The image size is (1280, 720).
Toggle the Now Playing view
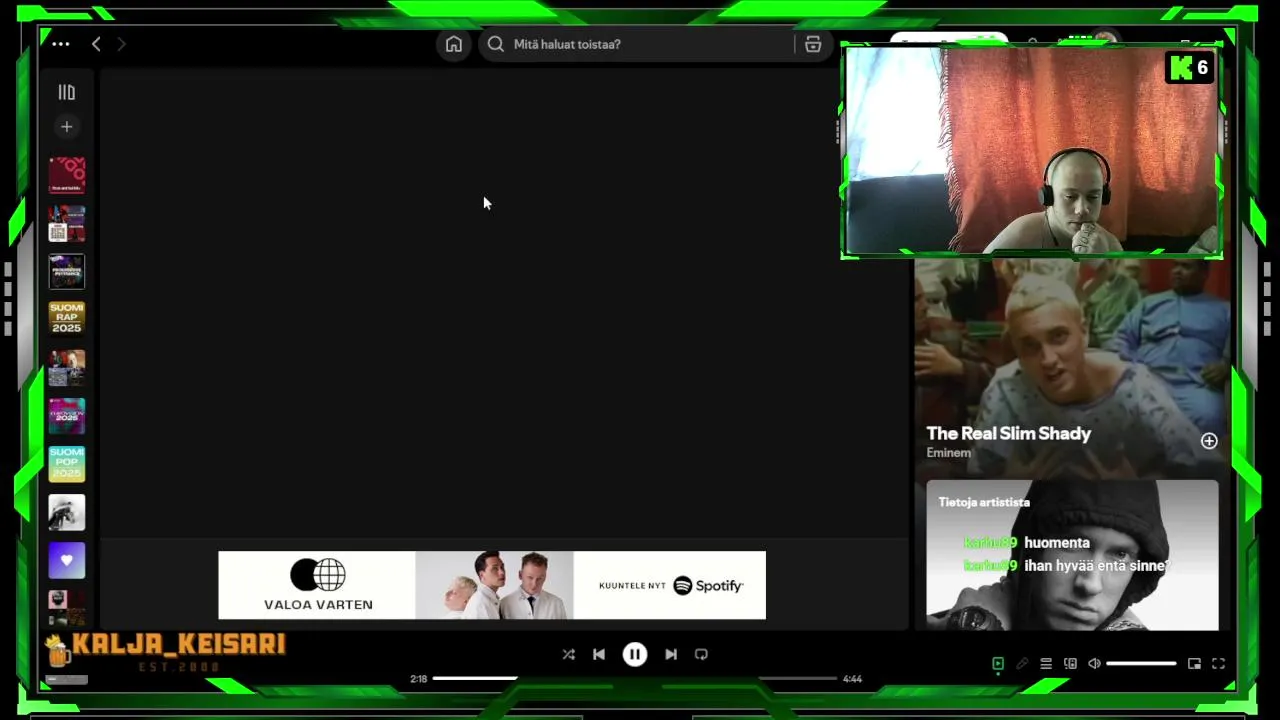coord(998,663)
